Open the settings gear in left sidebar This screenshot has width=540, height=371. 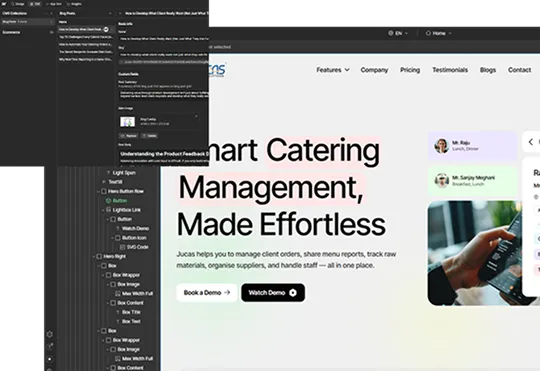click(50, 334)
